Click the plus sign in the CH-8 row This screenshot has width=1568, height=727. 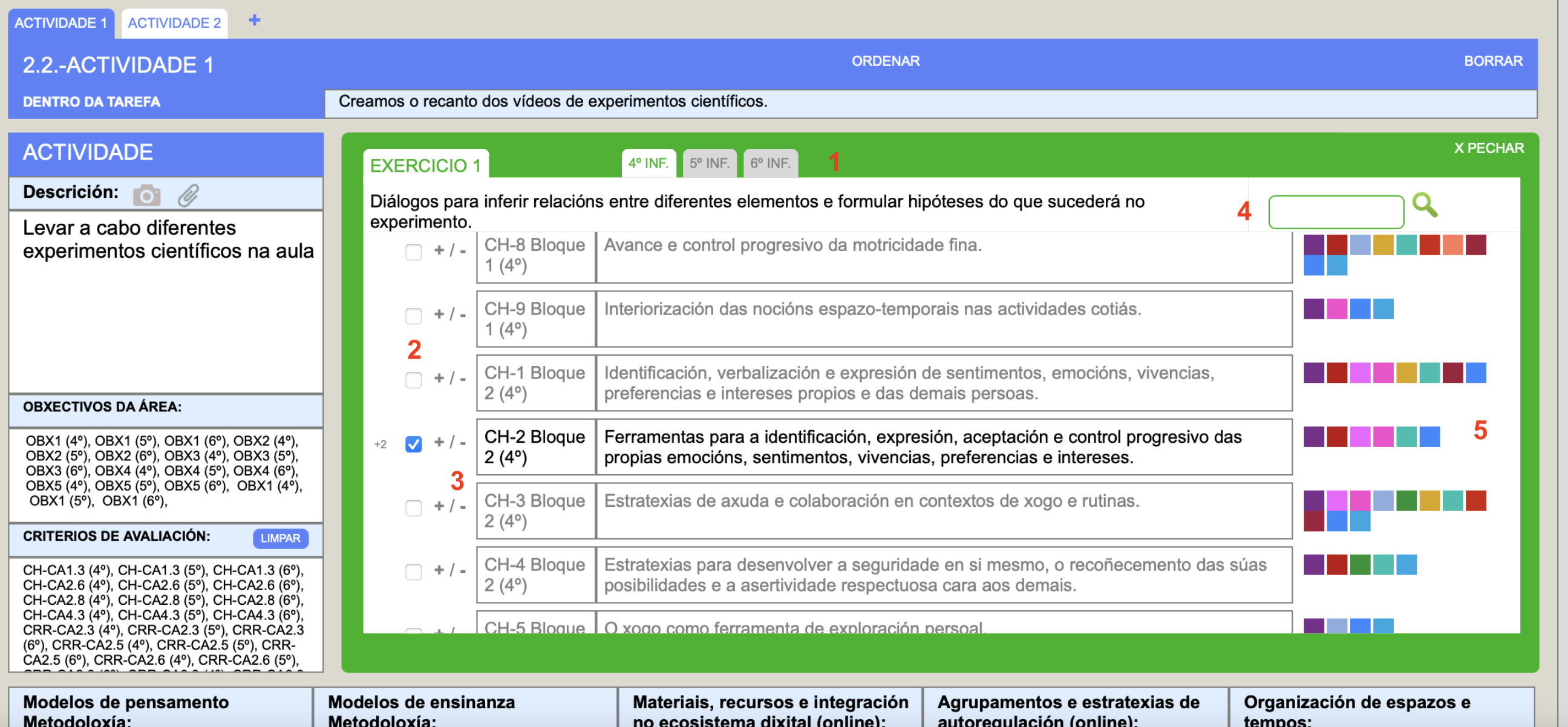pos(439,250)
